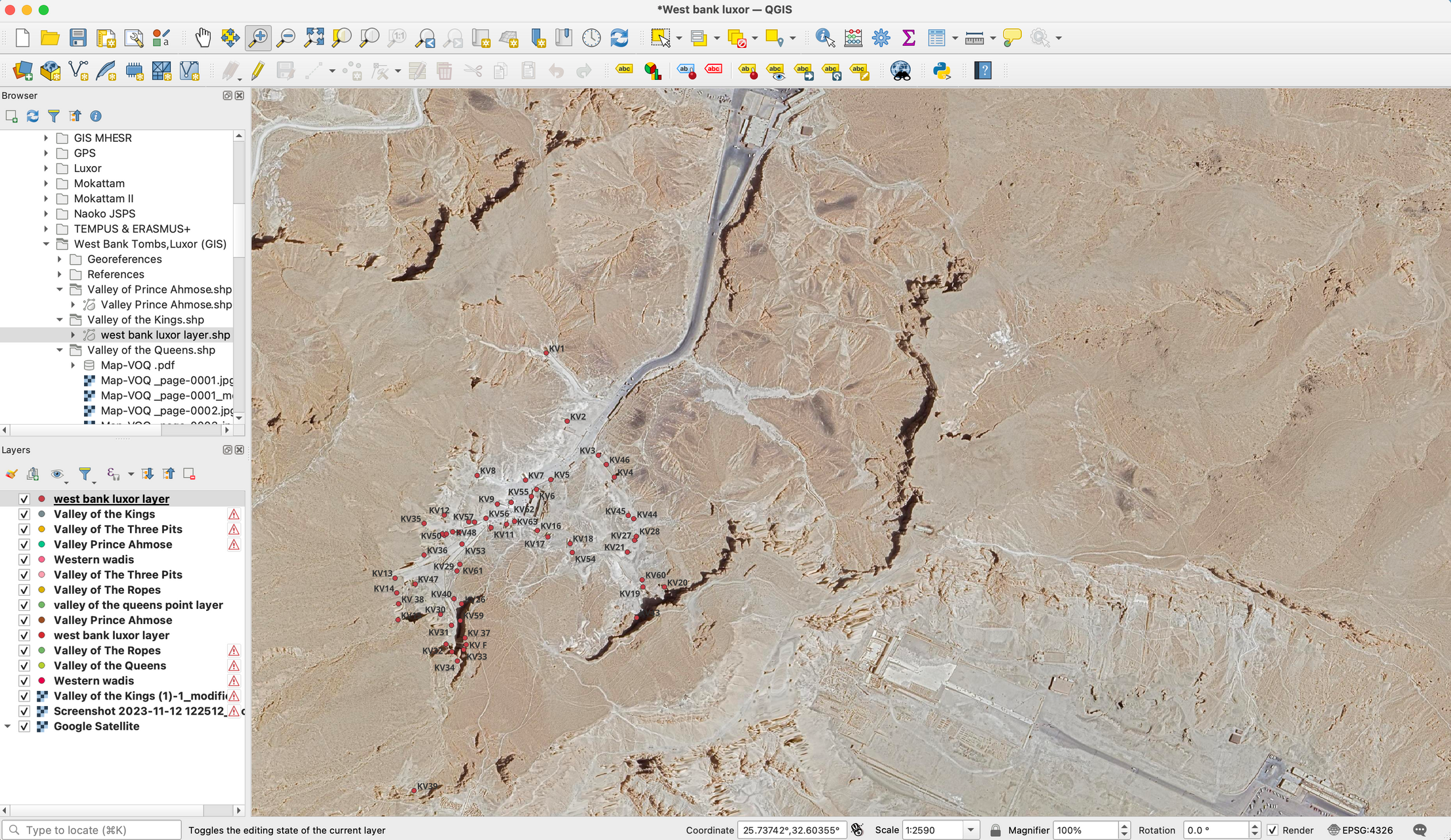Open the Scale dropdown
Image resolution: width=1451 pixels, height=840 pixels.
pyautogui.click(x=971, y=830)
